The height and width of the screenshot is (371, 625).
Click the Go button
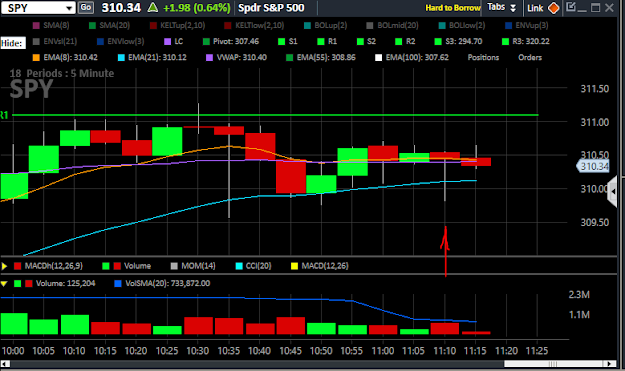point(86,8)
